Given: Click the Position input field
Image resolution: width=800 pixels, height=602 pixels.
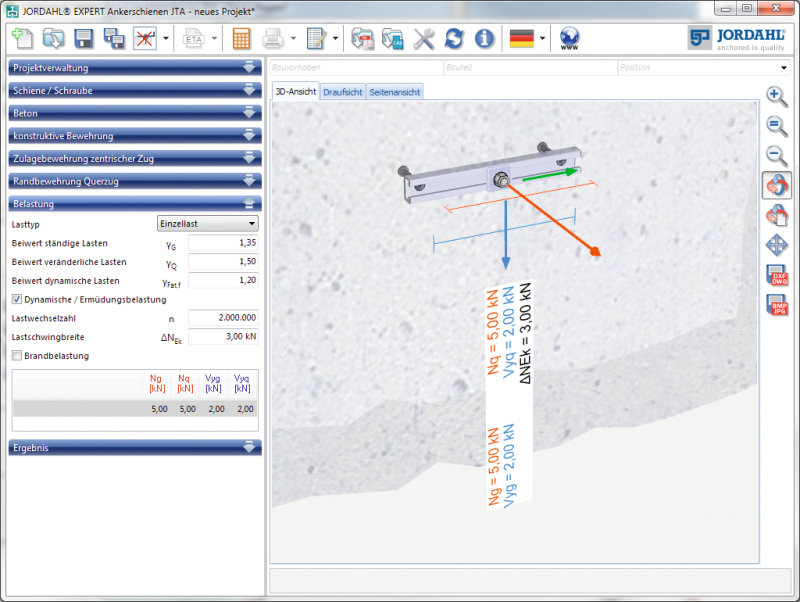Looking at the screenshot, I should (704, 67).
